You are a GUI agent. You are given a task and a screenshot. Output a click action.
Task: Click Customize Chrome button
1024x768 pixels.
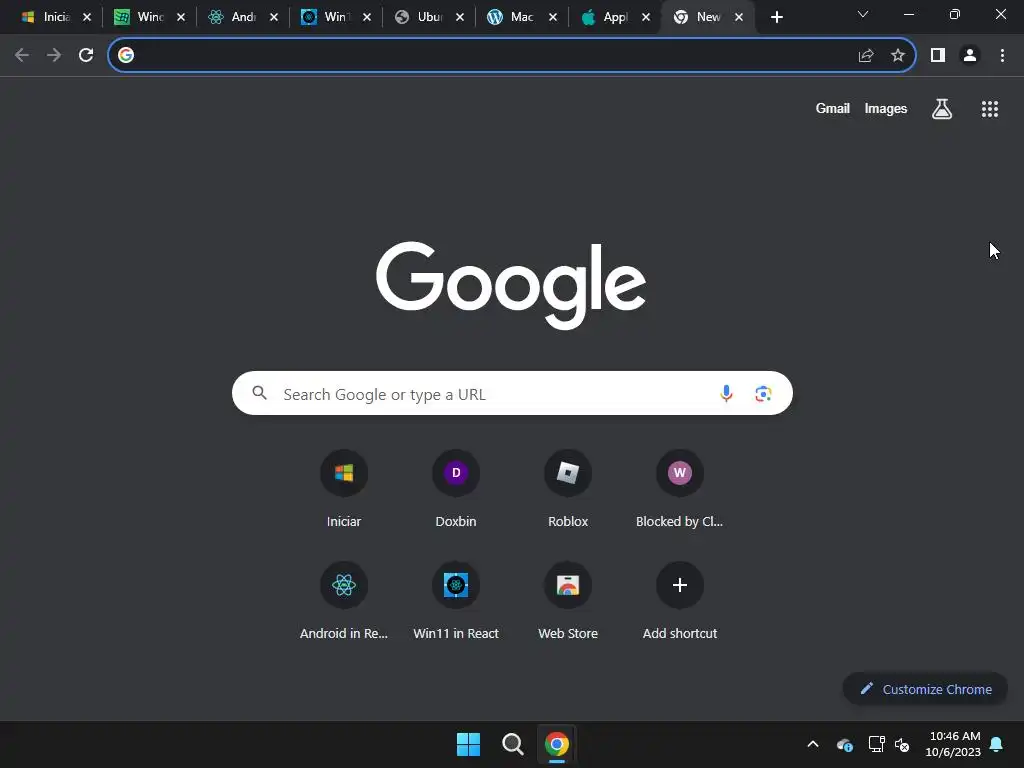pos(925,689)
